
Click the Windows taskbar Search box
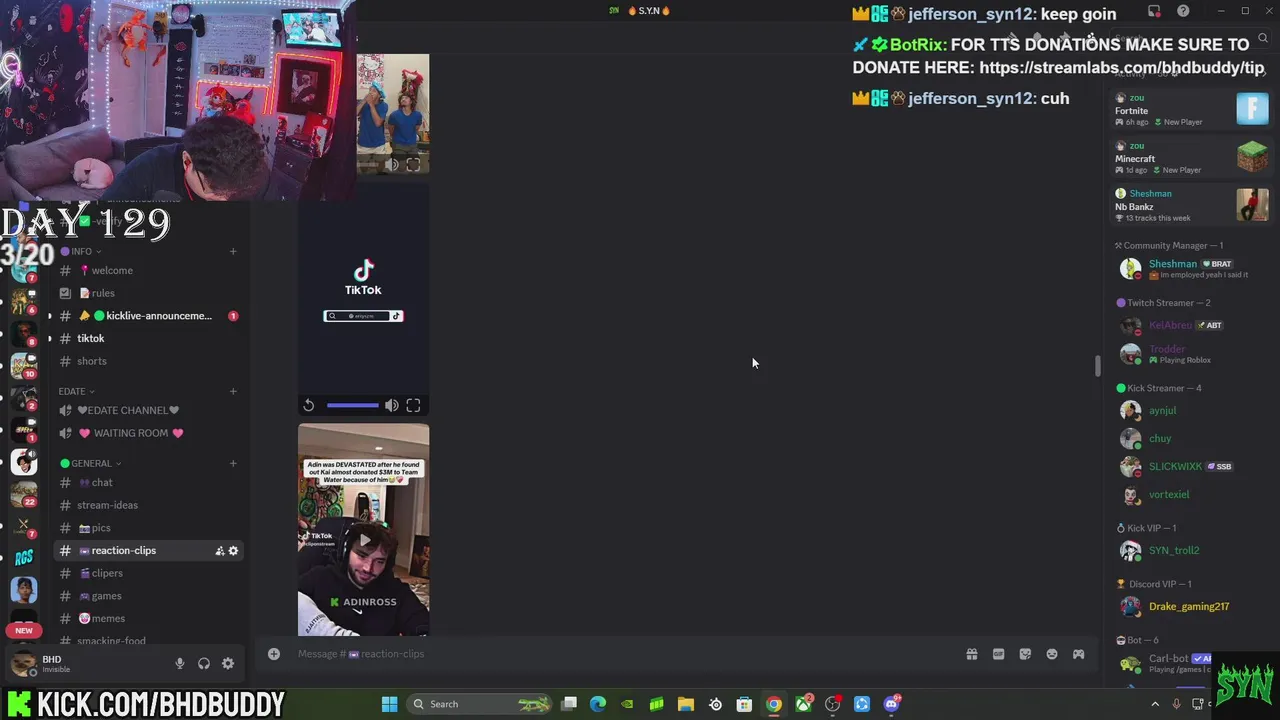480,704
